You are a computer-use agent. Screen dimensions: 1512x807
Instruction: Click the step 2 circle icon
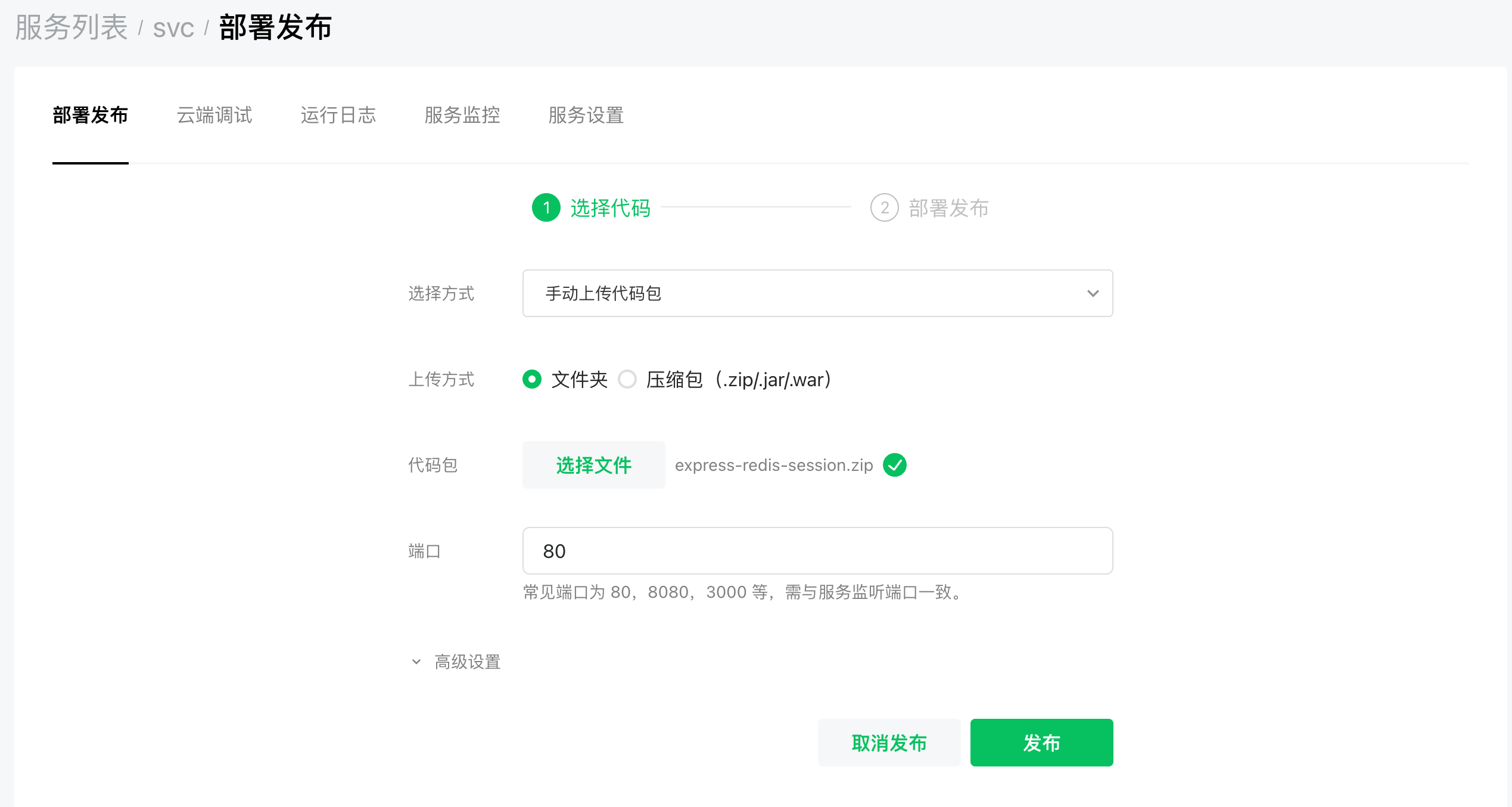[x=884, y=208]
